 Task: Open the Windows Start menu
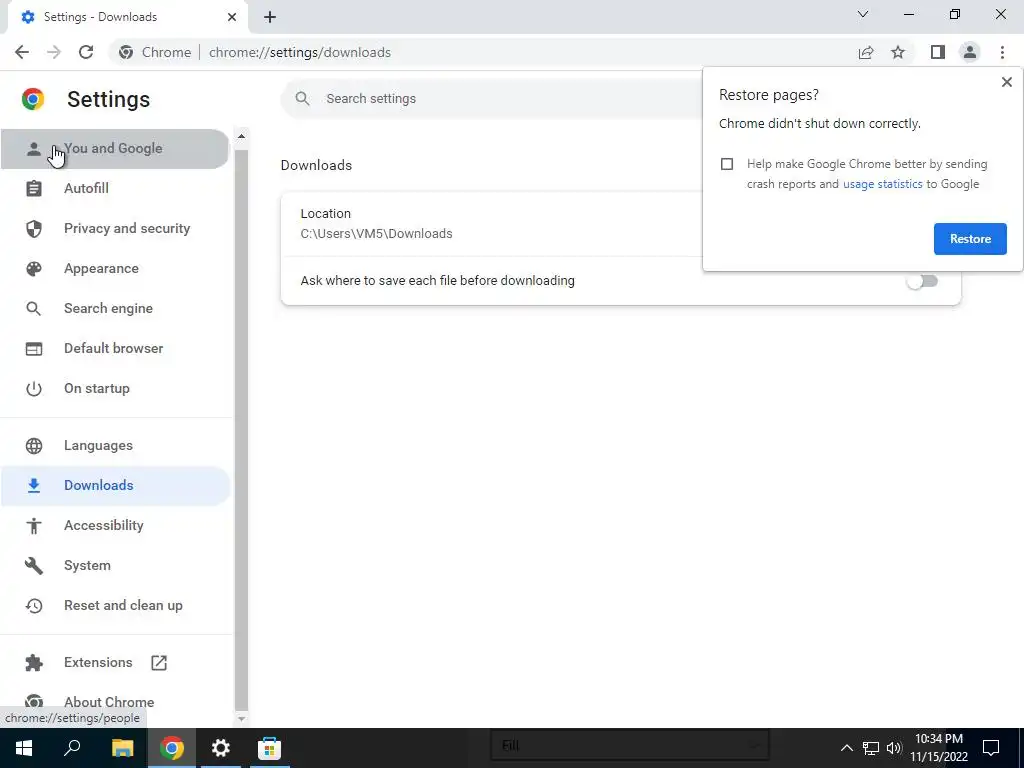coord(24,748)
